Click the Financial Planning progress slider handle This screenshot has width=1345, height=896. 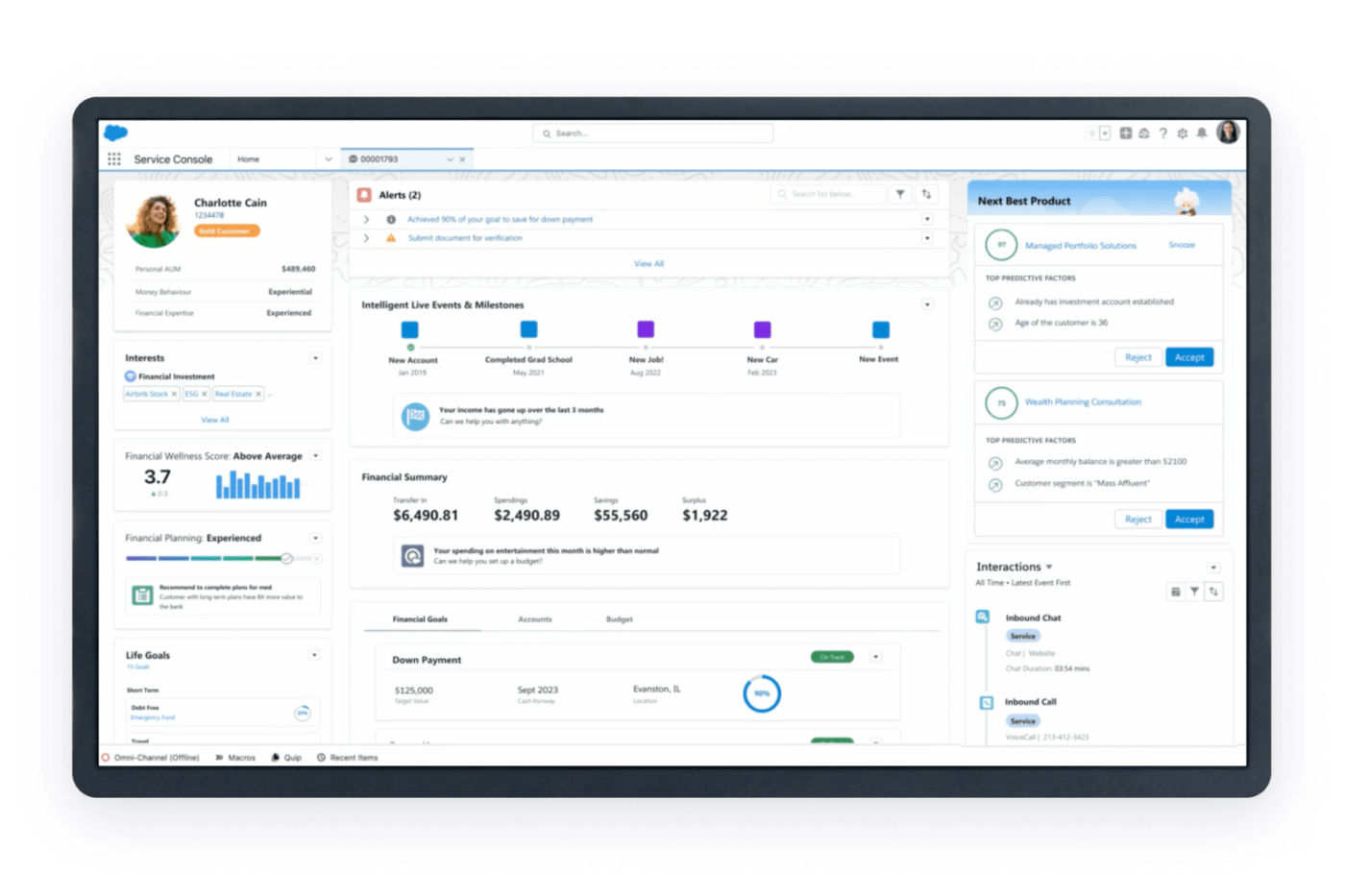(x=286, y=558)
